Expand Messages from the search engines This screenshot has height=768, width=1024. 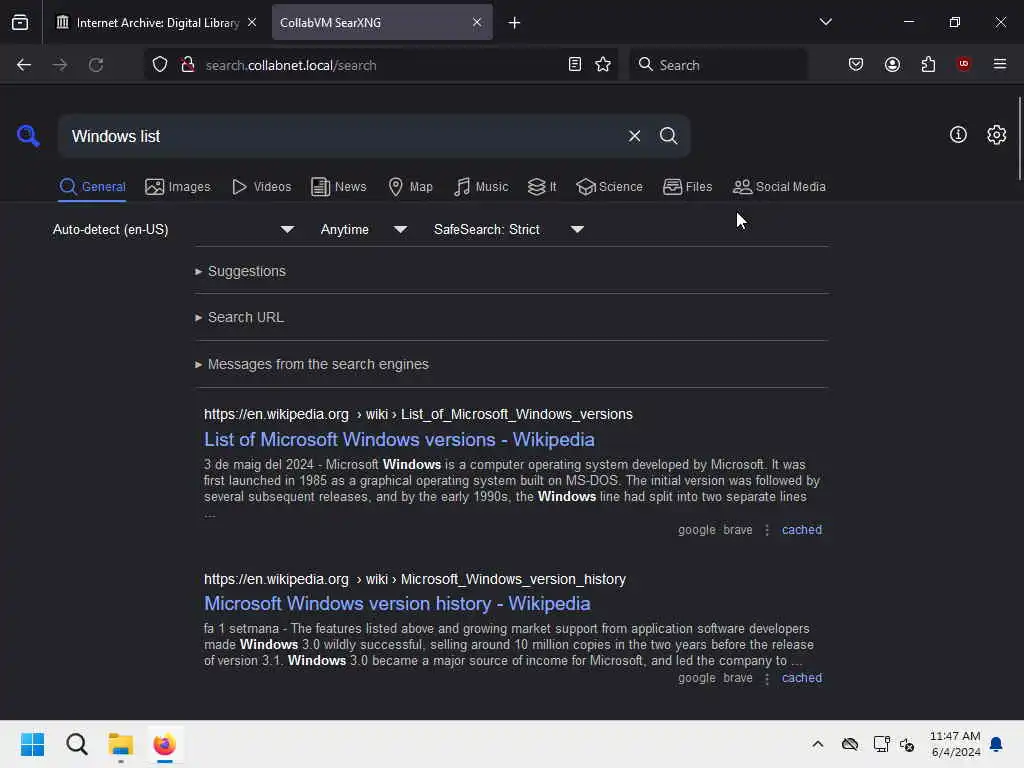click(x=312, y=364)
